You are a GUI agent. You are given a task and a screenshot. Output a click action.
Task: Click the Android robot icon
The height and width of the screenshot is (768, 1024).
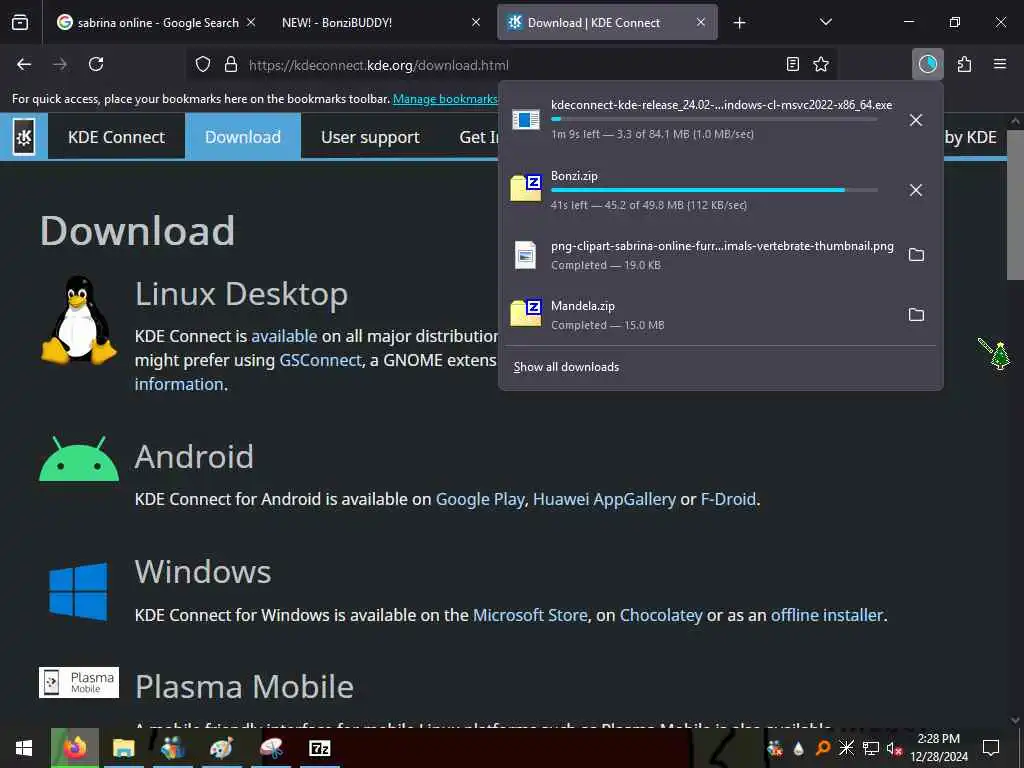click(x=79, y=459)
